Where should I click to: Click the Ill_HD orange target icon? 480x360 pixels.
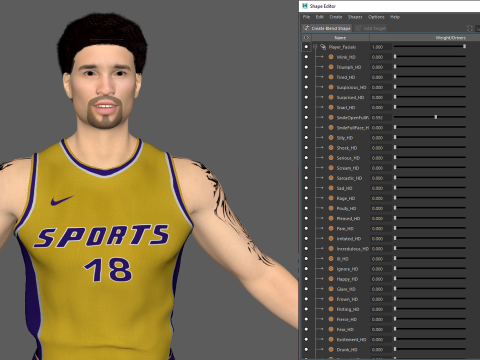pos(331,258)
